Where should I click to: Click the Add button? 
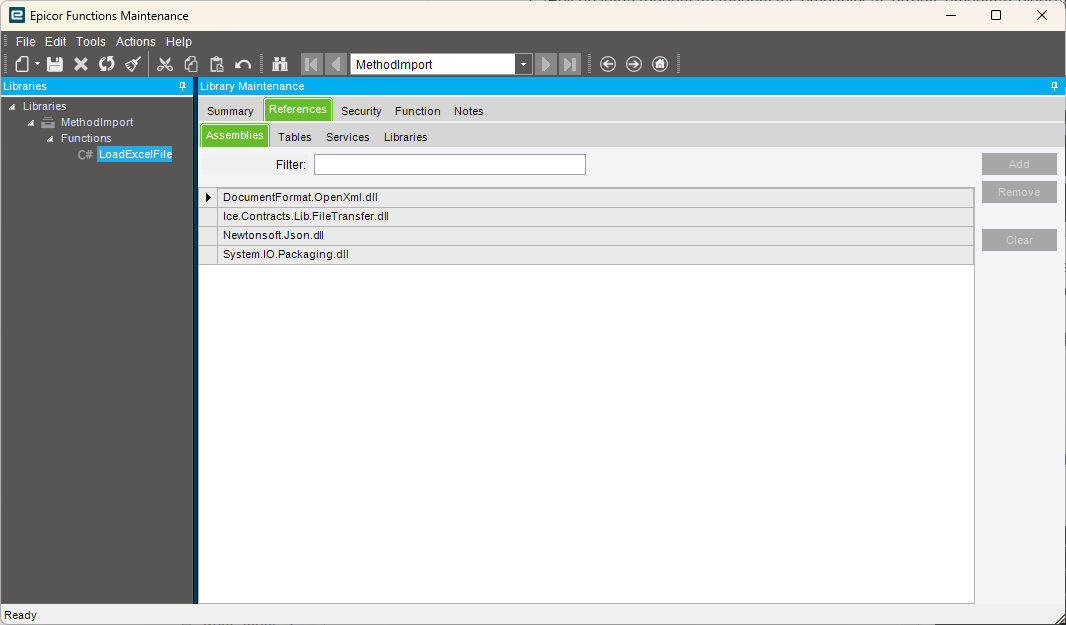pos(1019,164)
